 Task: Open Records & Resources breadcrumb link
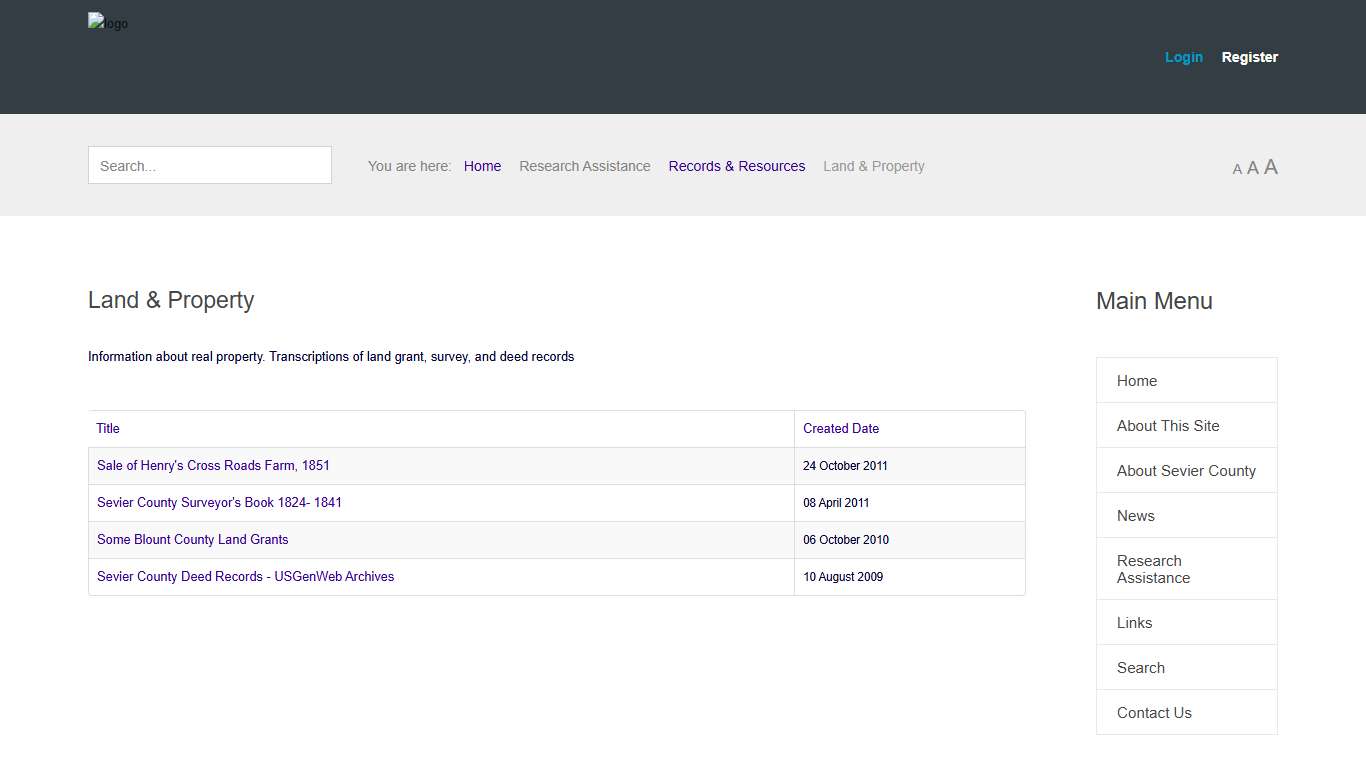(736, 166)
